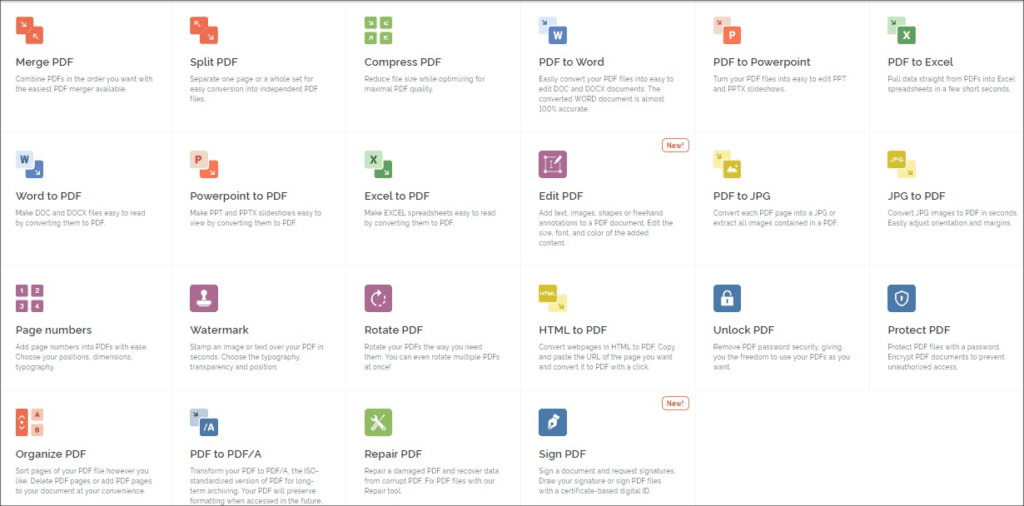Image resolution: width=1024 pixels, height=506 pixels.
Task: Open the Word to PDF title link
Action: pos(50,196)
